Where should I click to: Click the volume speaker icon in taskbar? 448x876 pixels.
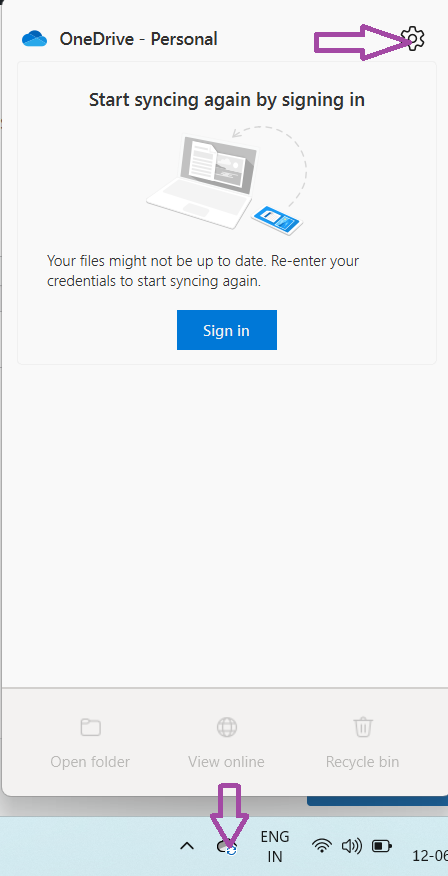click(351, 846)
